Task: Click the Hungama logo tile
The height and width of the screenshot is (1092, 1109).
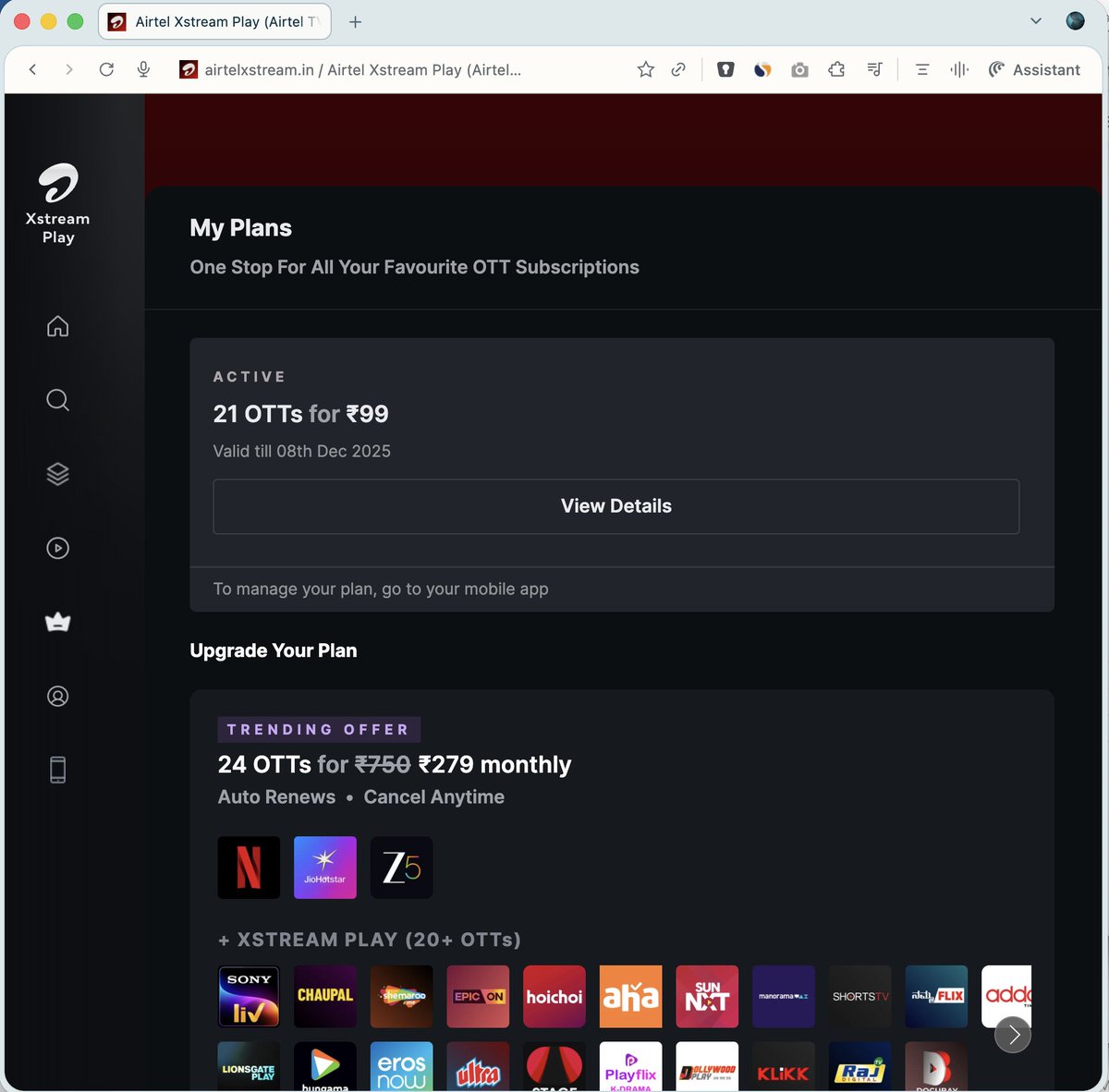Action: [325, 1067]
